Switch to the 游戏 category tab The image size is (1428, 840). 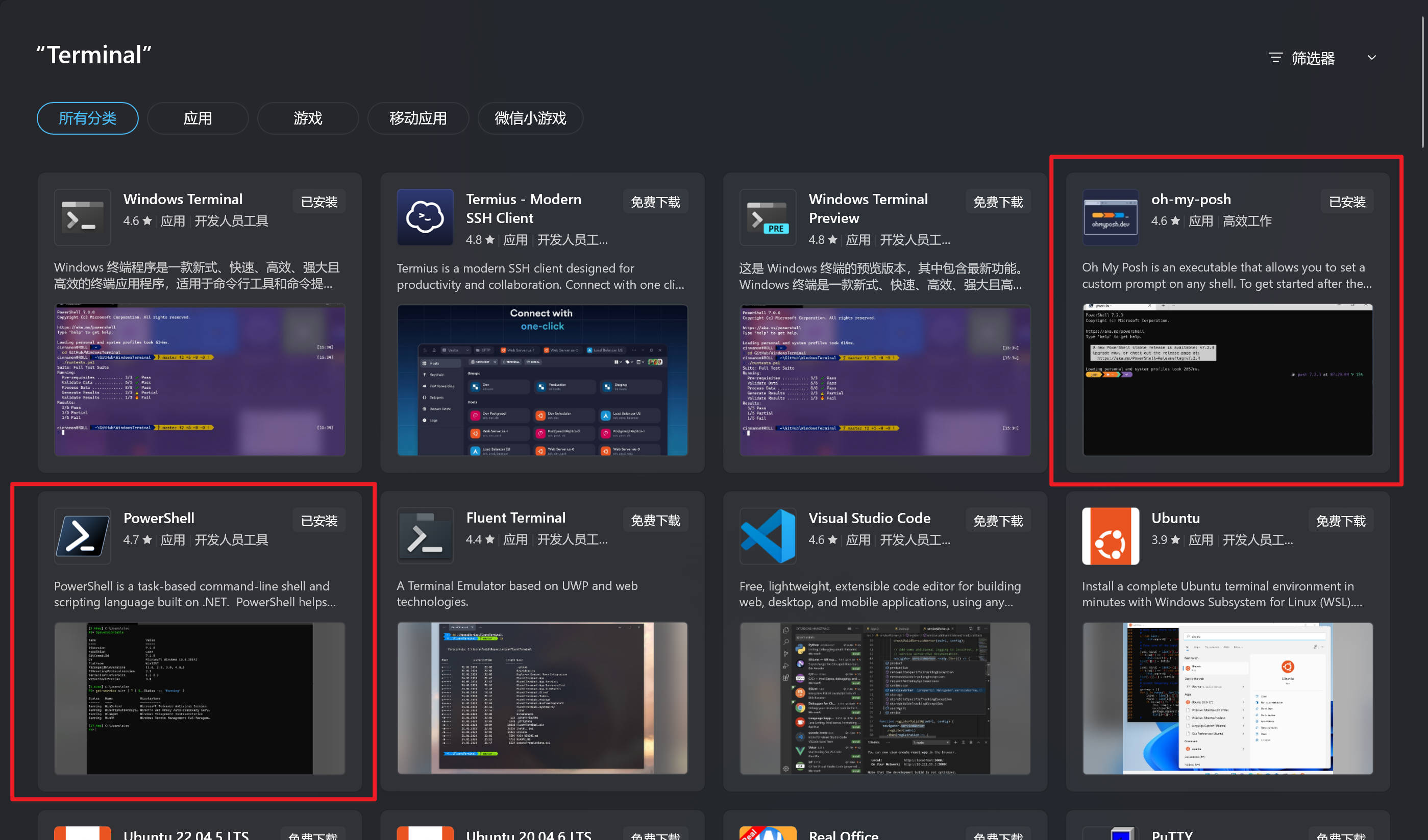click(308, 118)
